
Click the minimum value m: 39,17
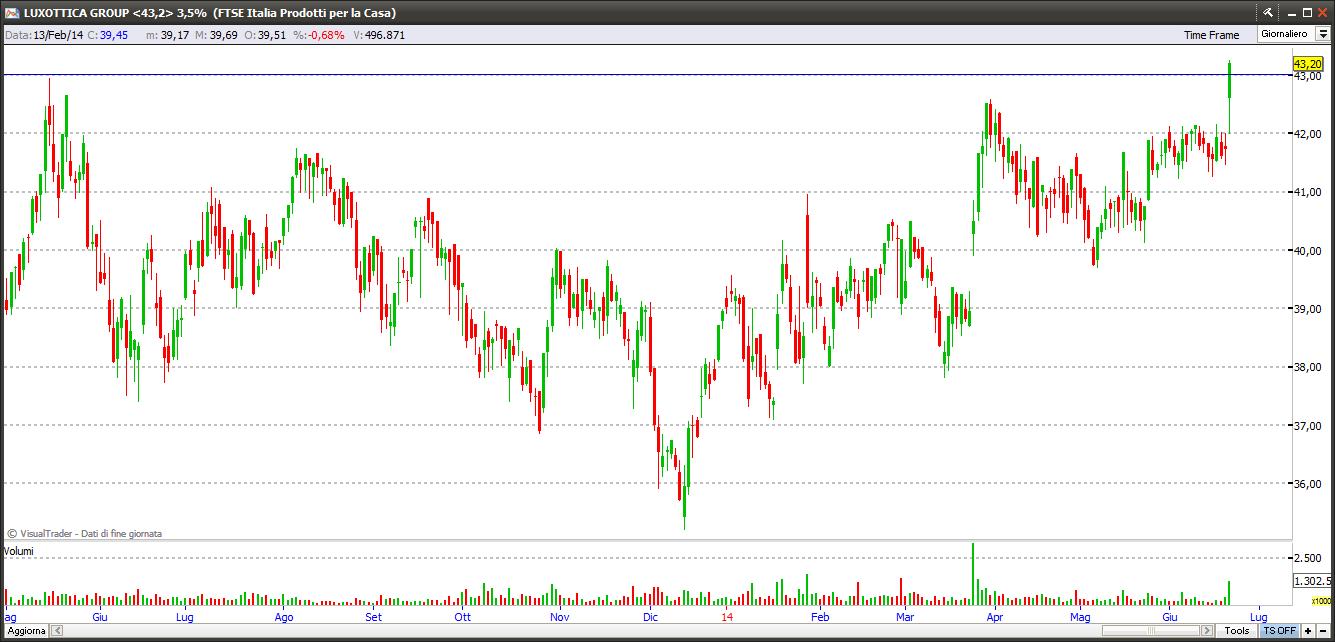tap(168, 35)
